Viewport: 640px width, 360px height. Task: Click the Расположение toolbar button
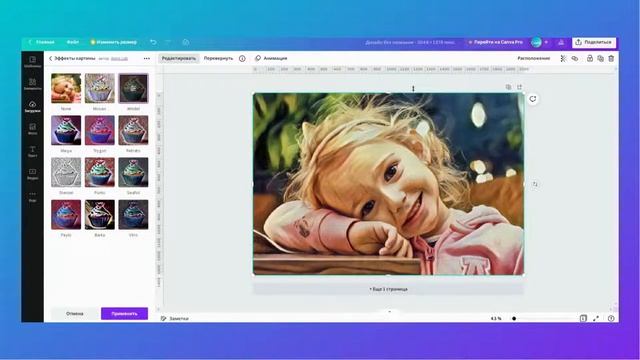pyautogui.click(x=533, y=58)
